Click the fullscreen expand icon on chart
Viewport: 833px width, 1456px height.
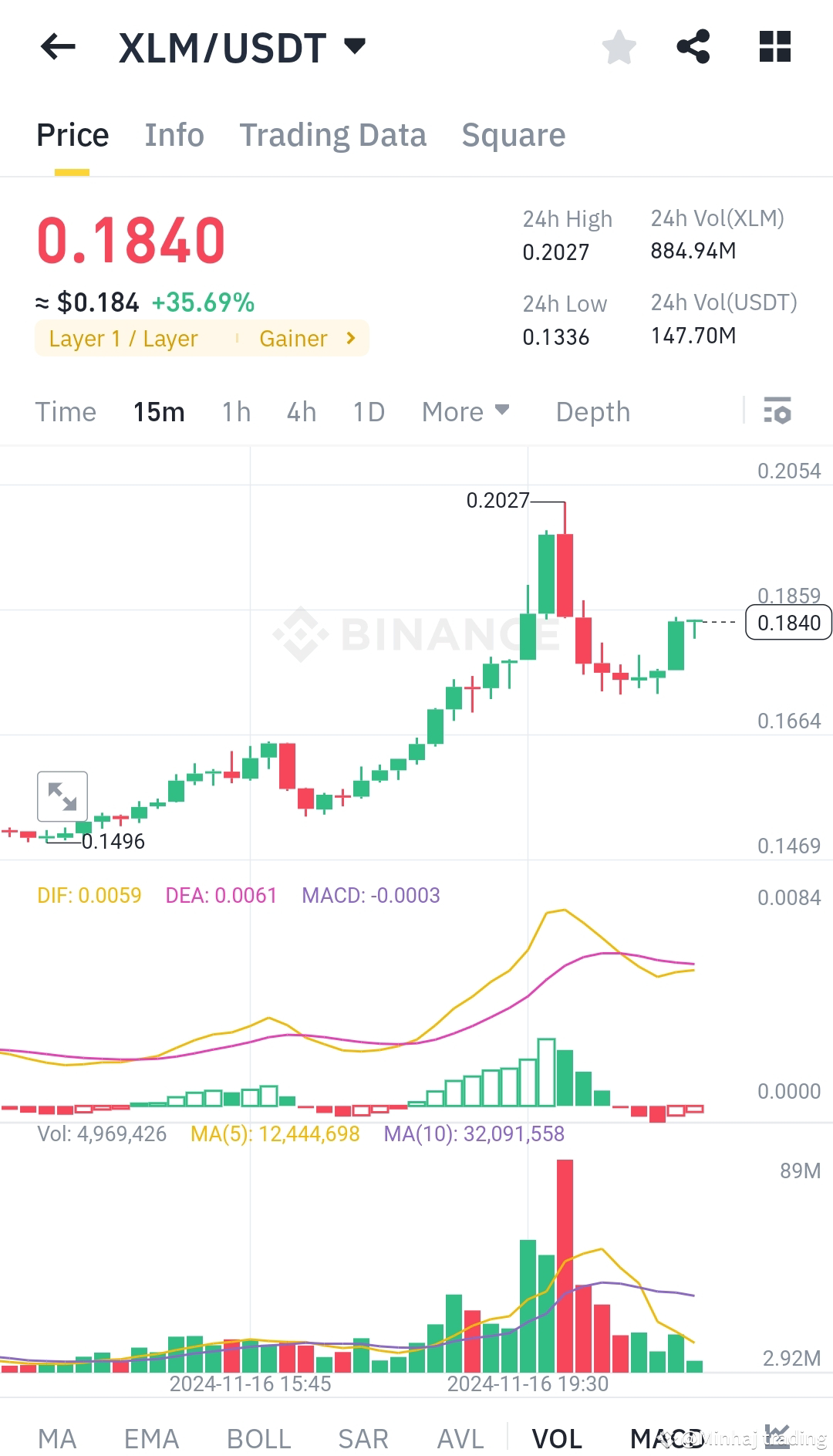click(62, 796)
